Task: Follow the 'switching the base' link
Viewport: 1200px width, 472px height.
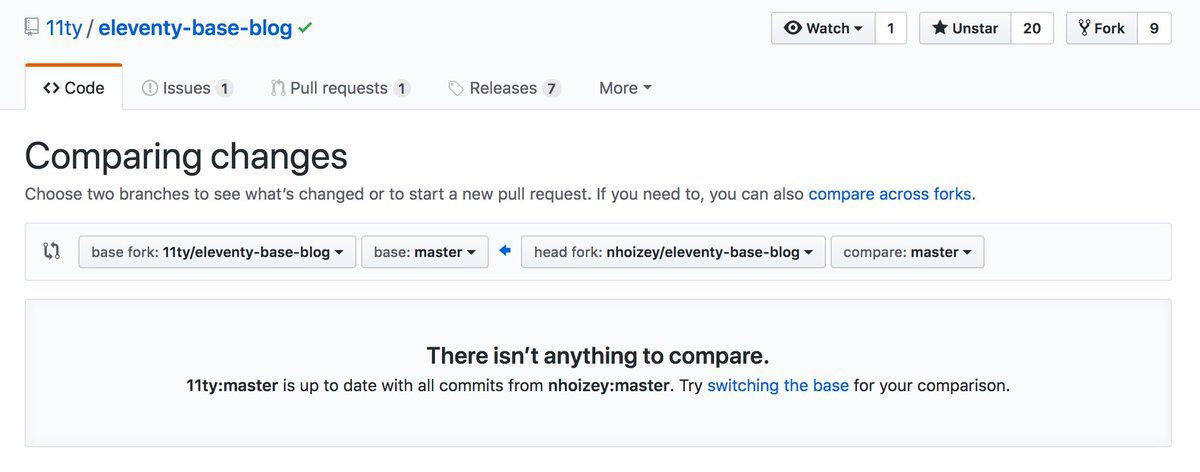Action: 778,385
